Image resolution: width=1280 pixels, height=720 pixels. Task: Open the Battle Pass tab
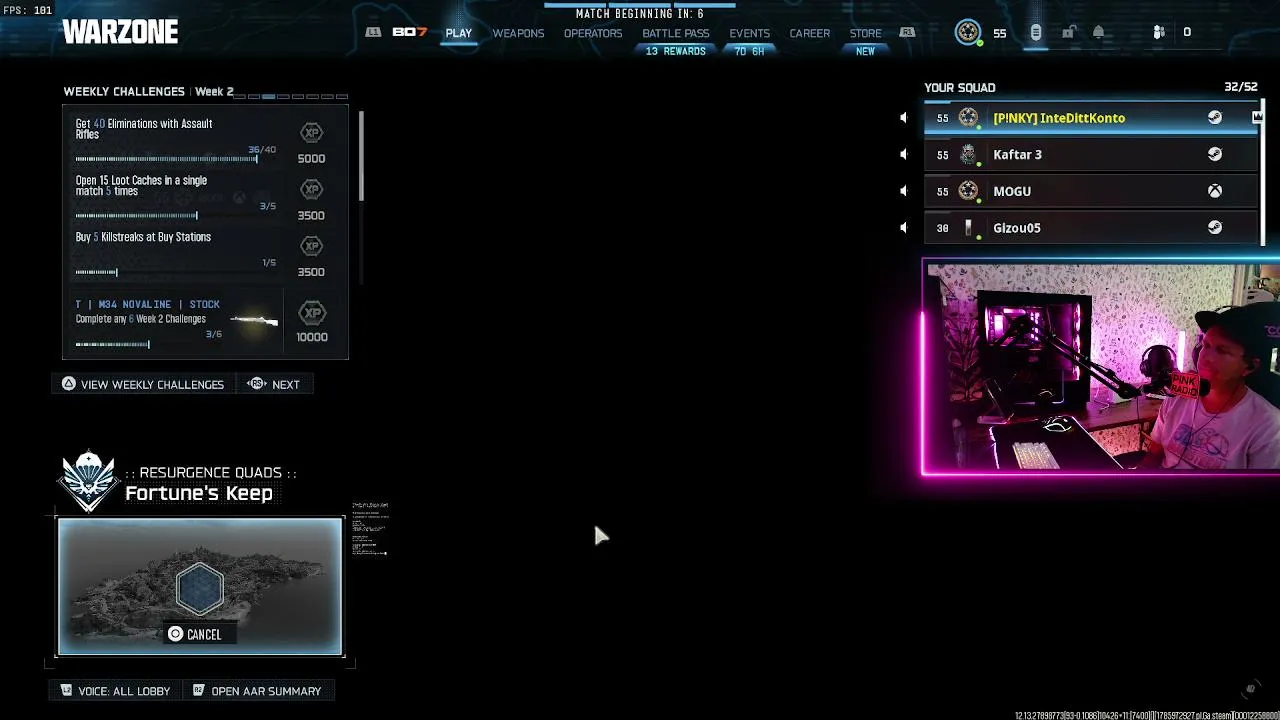(x=676, y=33)
